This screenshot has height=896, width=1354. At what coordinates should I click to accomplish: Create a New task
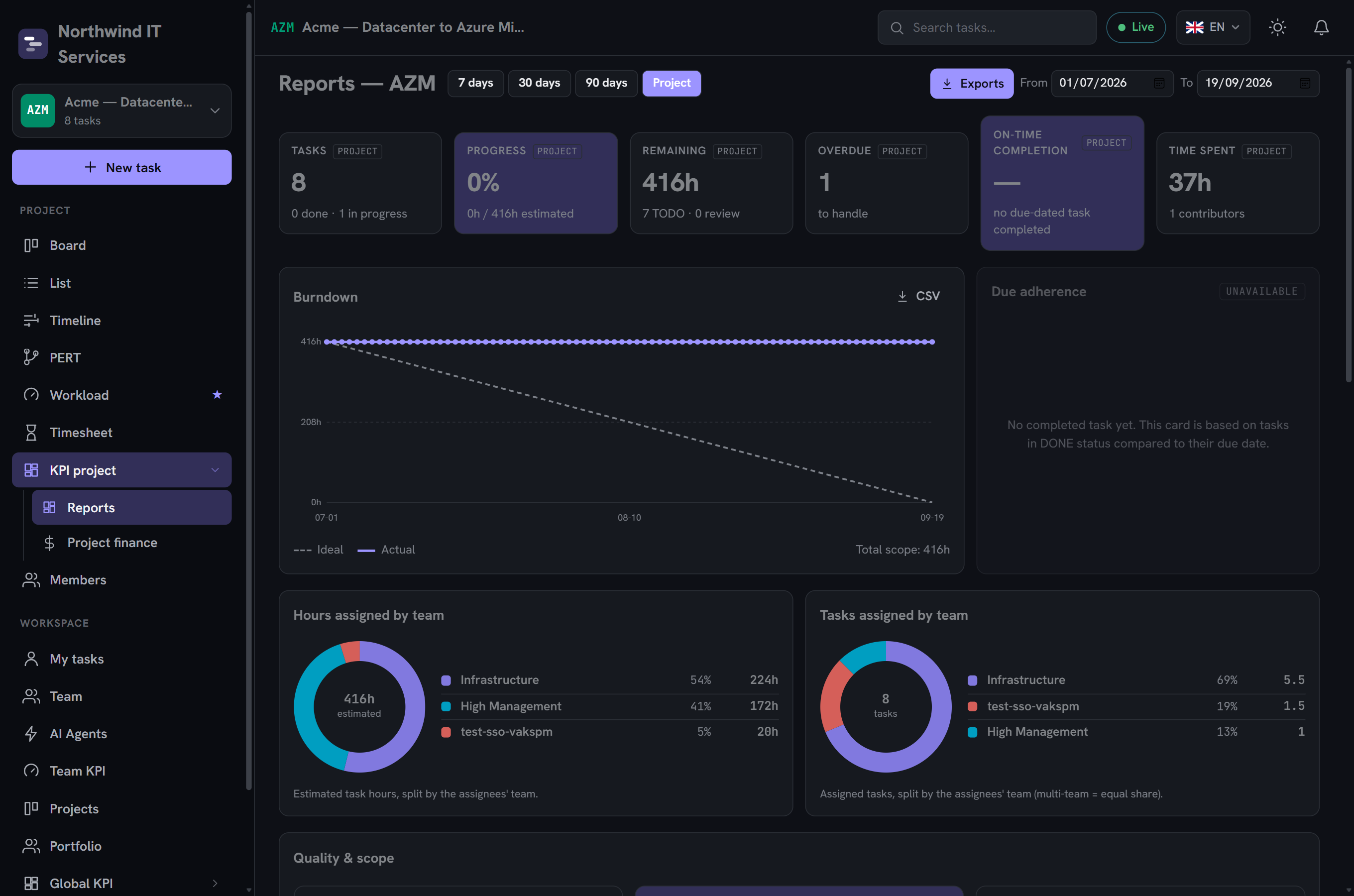click(x=121, y=167)
